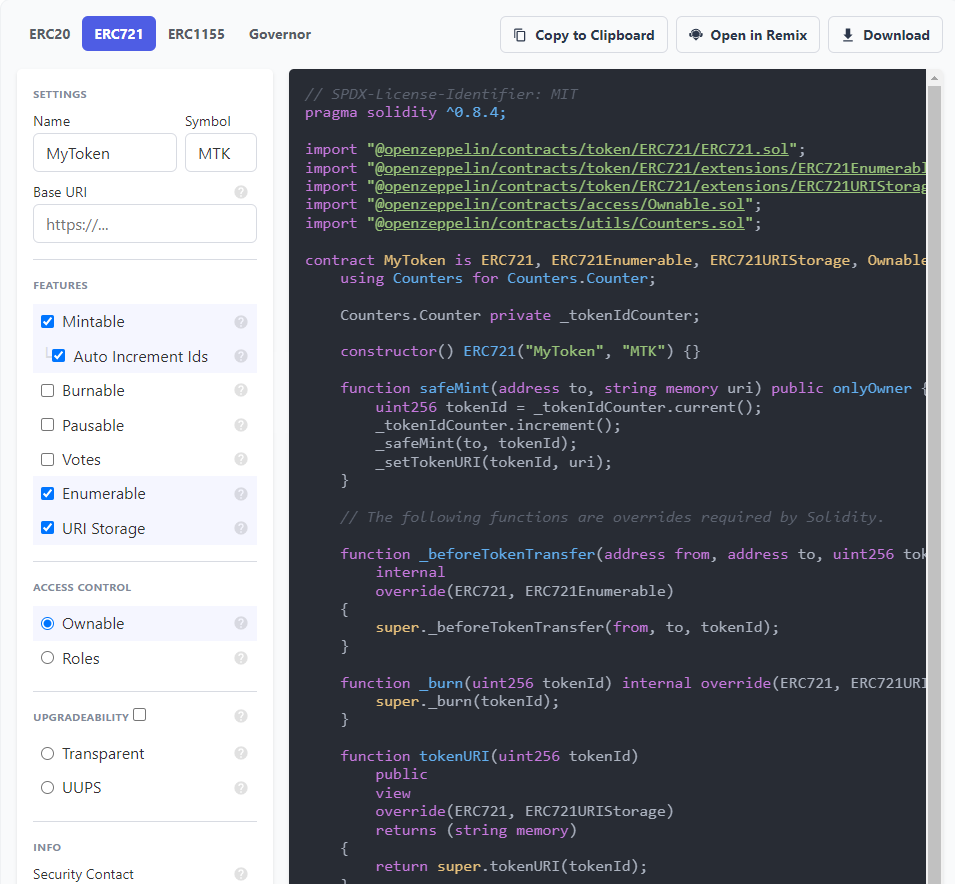Click the Open in Remix button
Screen dimensions: 955x884
748,34
